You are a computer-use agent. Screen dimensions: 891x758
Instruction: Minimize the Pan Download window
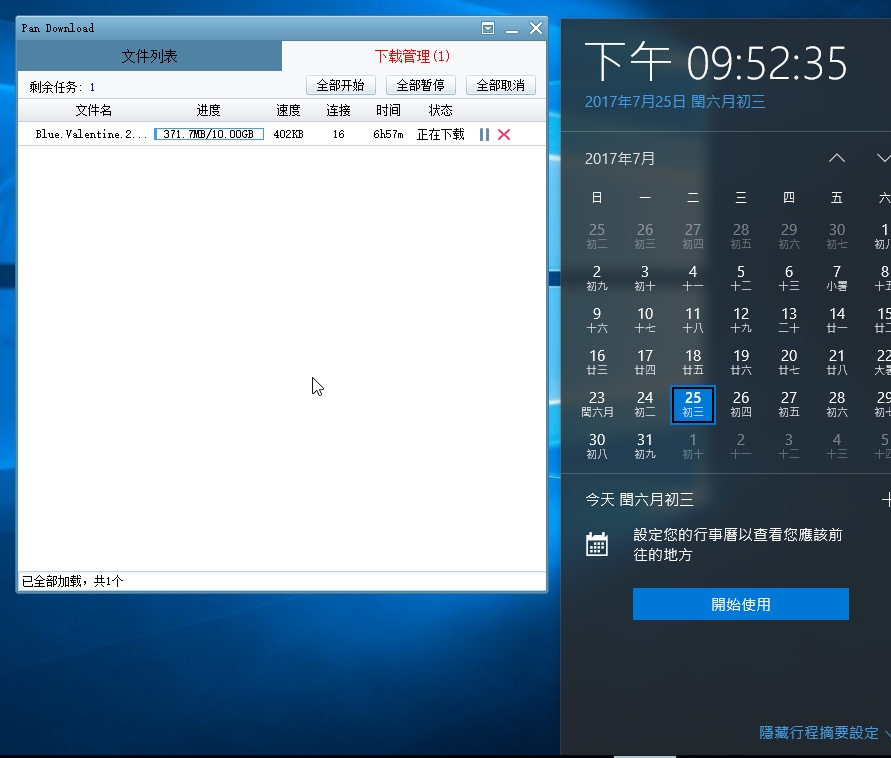tap(512, 28)
